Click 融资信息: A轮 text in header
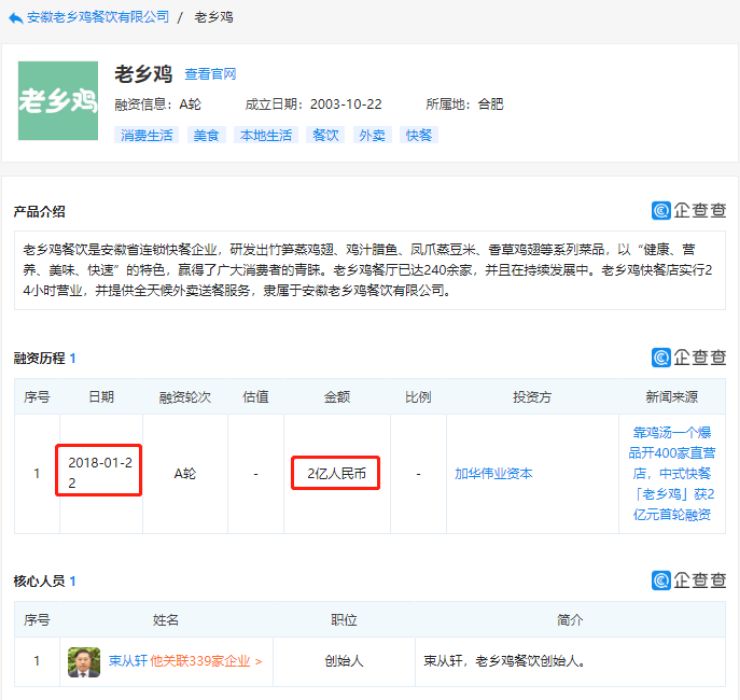 pyautogui.click(x=158, y=104)
